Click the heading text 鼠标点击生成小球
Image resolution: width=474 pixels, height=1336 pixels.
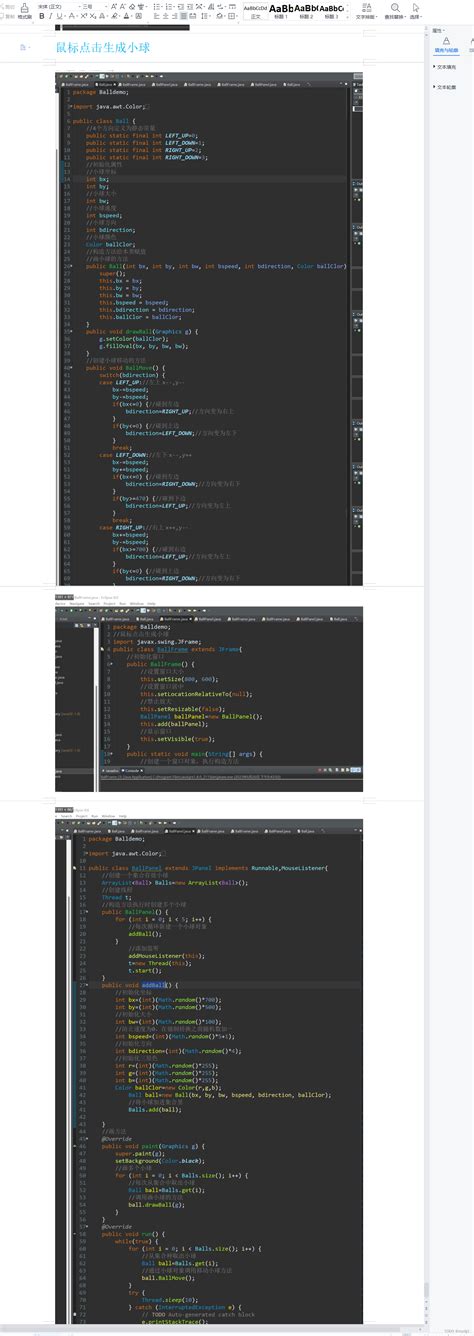tap(96, 48)
